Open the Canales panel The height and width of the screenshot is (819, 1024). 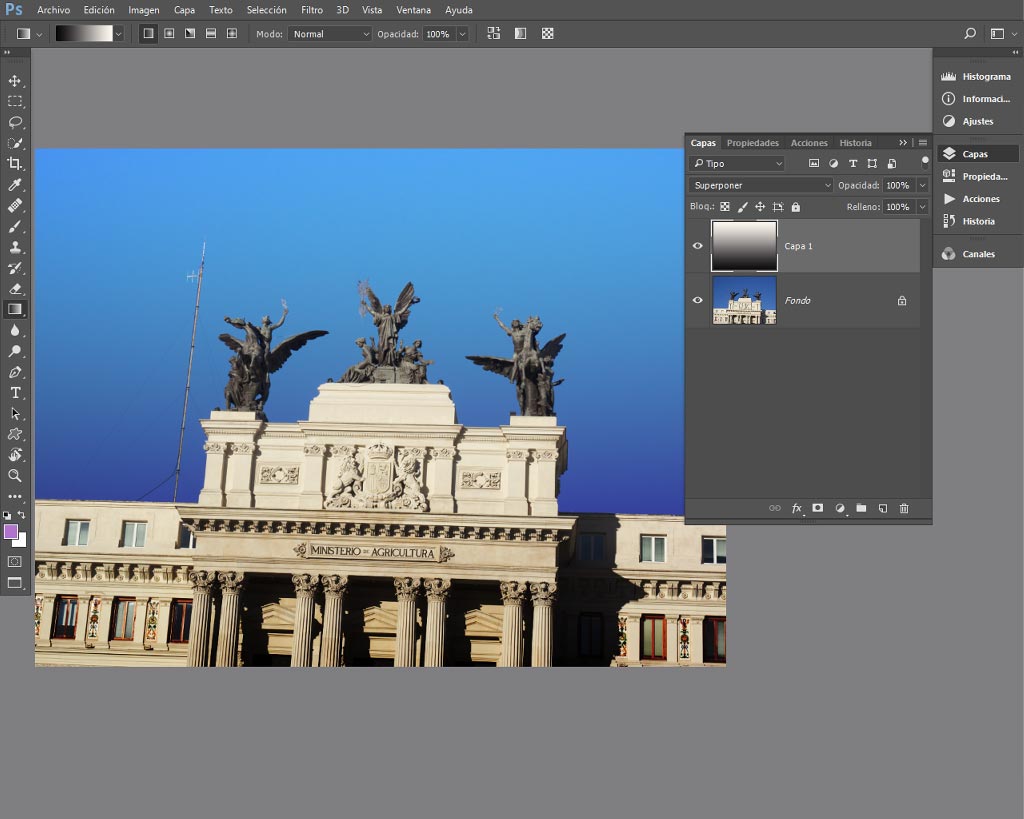(977, 254)
